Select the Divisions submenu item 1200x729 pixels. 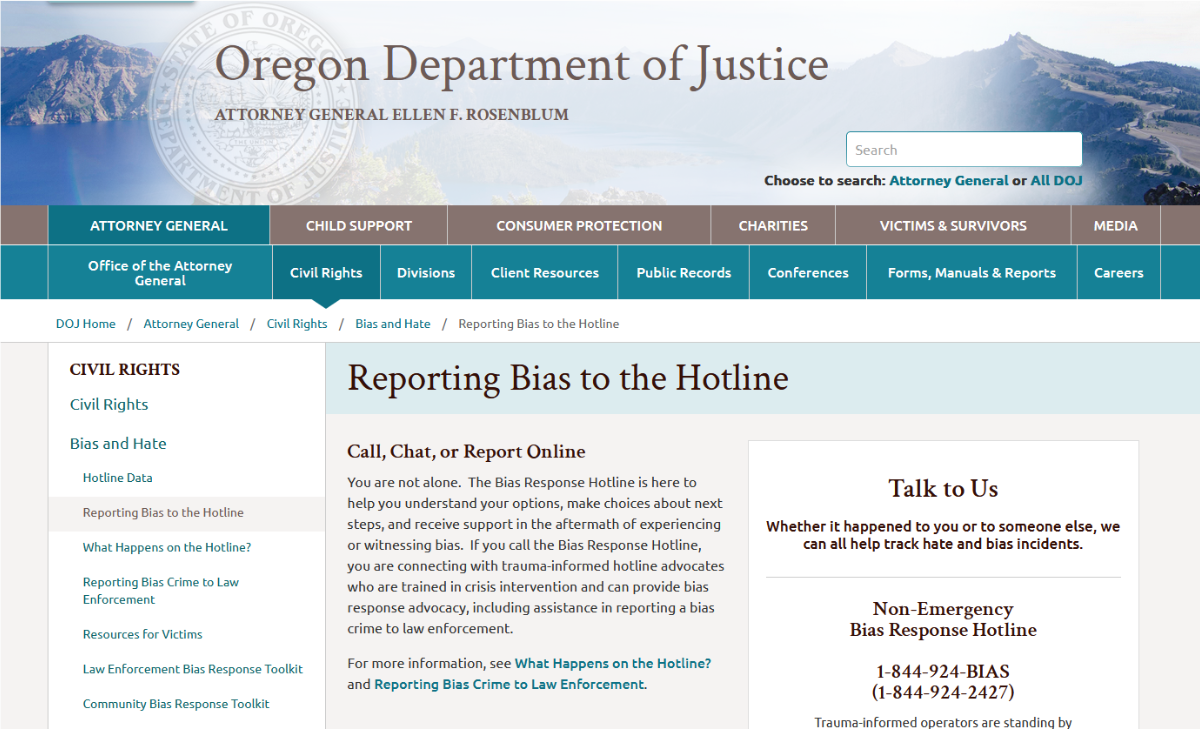pos(426,273)
